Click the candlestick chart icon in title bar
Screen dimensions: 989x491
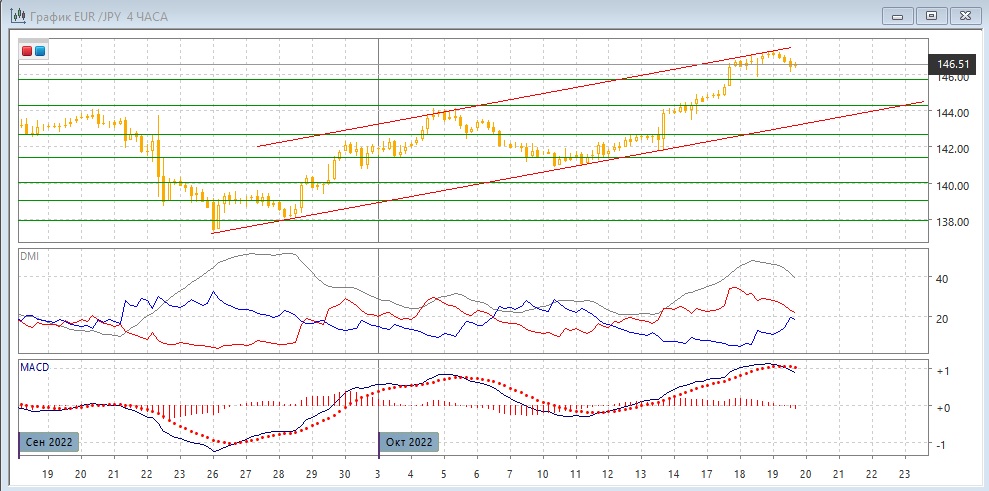pyautogui.click(x=16, y=15)
